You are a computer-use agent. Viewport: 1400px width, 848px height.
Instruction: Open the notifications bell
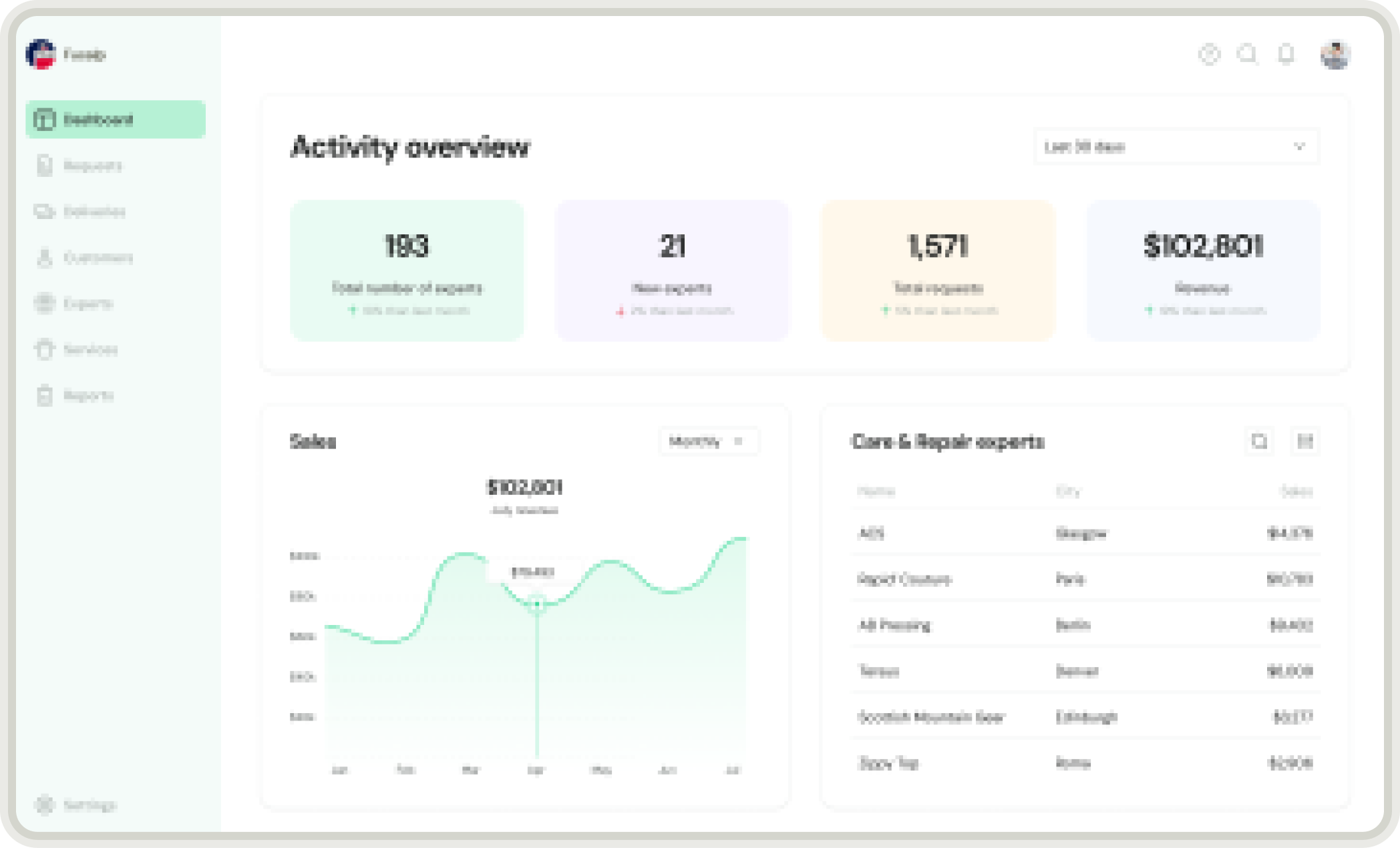[1286, 54]
